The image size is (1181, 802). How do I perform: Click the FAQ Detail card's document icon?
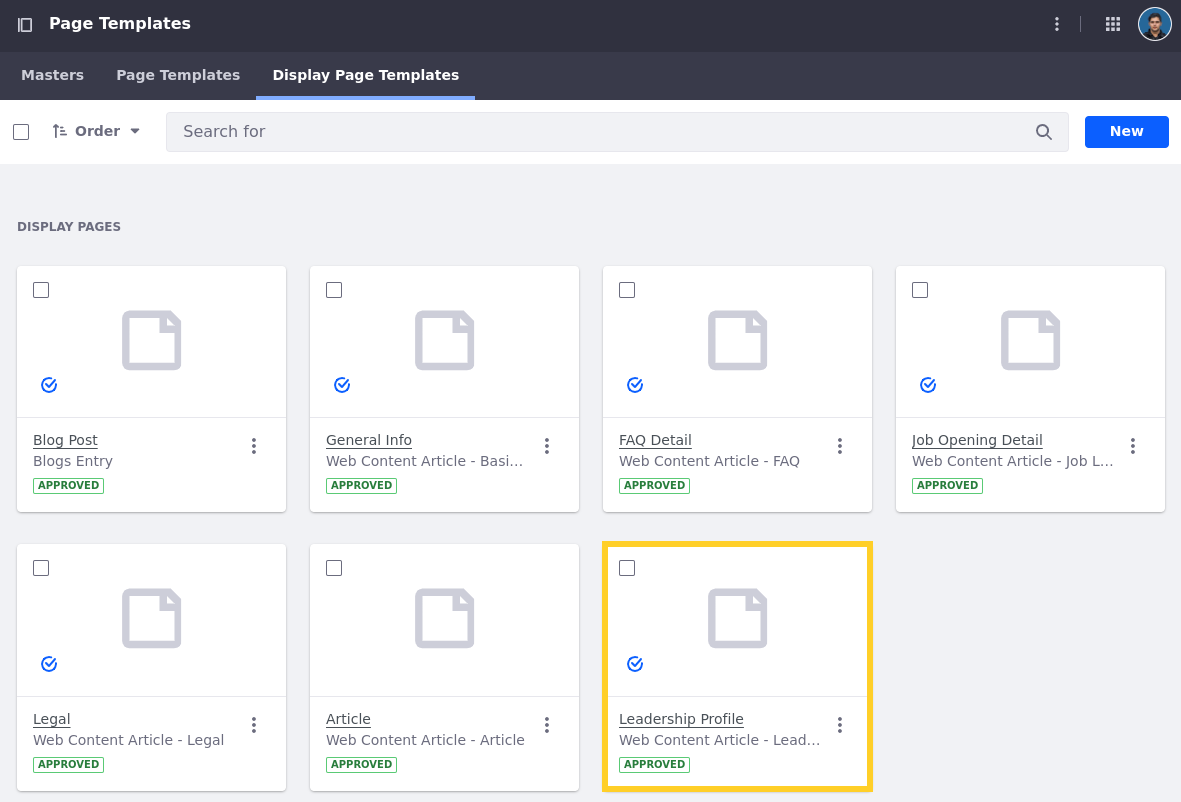pos(737,340)
